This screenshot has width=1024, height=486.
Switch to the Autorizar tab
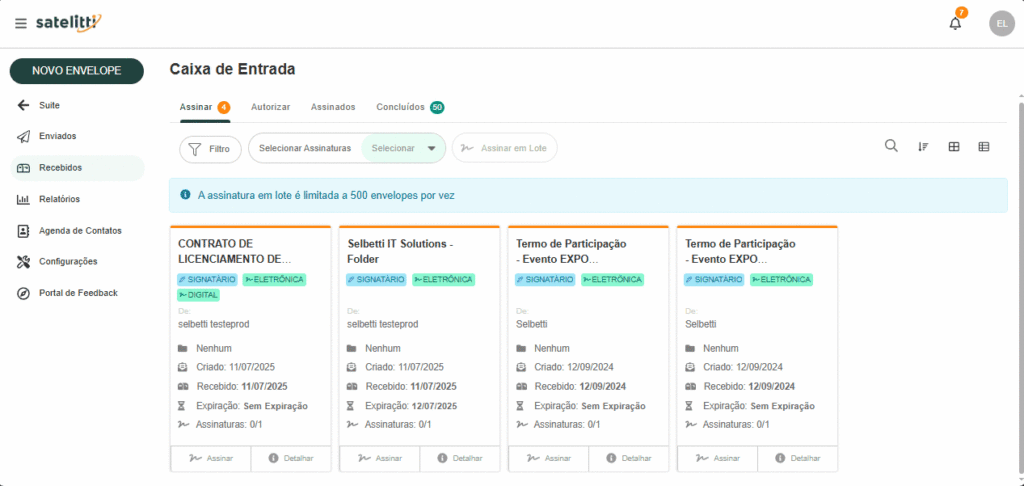270,107
